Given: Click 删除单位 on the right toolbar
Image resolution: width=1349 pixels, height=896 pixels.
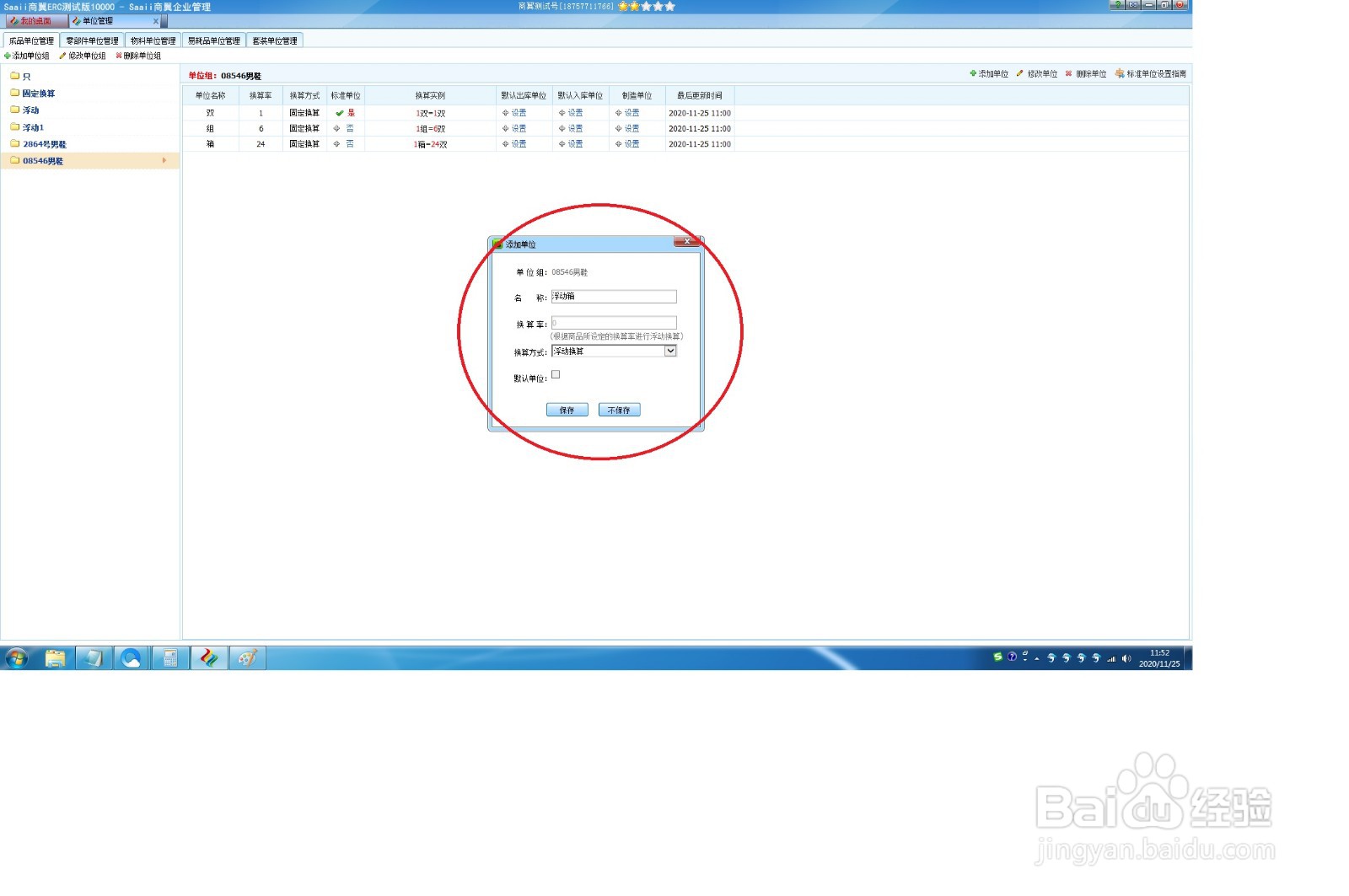Looking at the screenshot, I should point(1086,74).
